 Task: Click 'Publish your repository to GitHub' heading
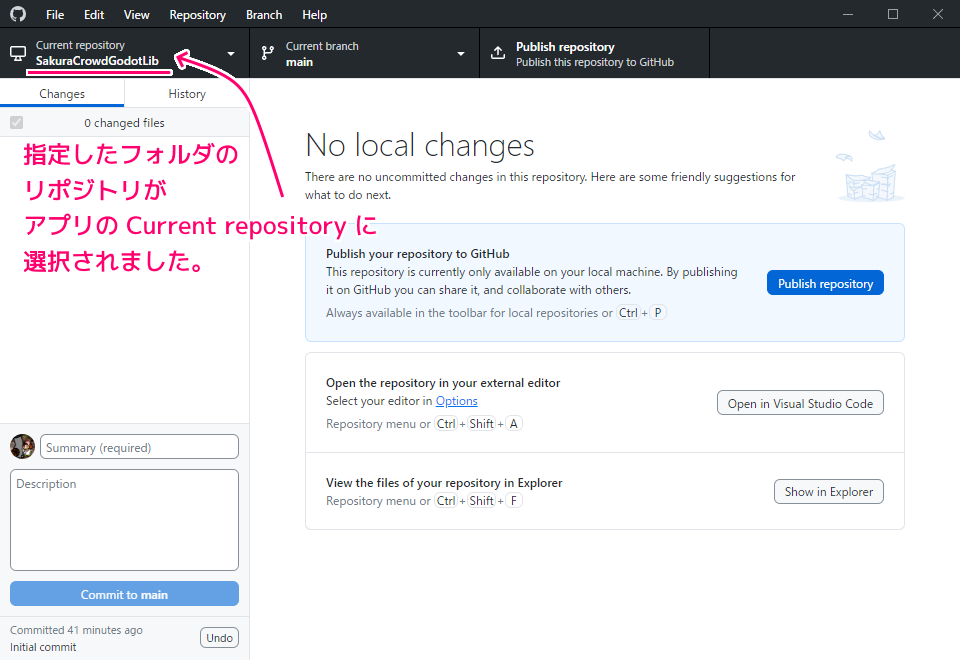[418, 253]
